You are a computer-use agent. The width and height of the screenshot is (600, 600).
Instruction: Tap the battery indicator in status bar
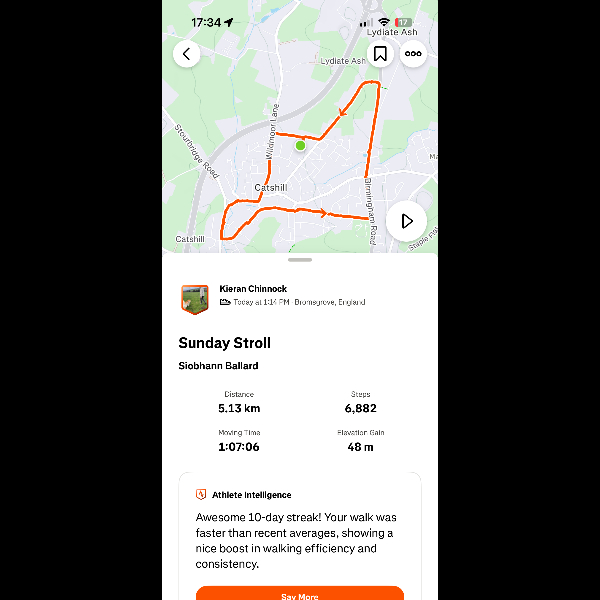[403, 23]
